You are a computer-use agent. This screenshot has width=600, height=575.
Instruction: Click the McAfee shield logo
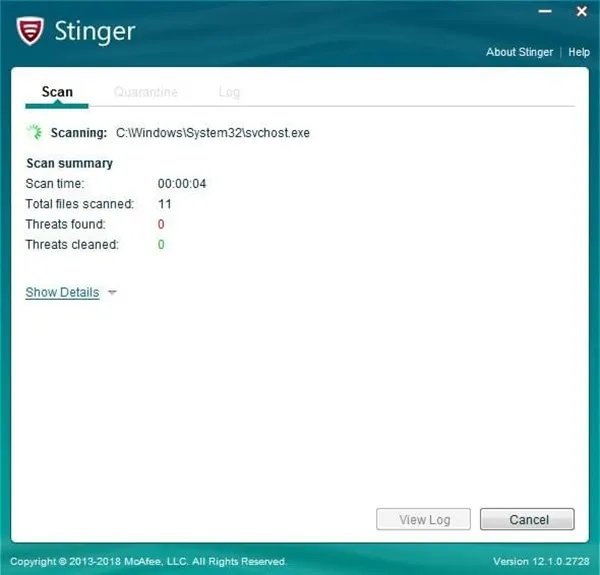(x=32, y=30)
